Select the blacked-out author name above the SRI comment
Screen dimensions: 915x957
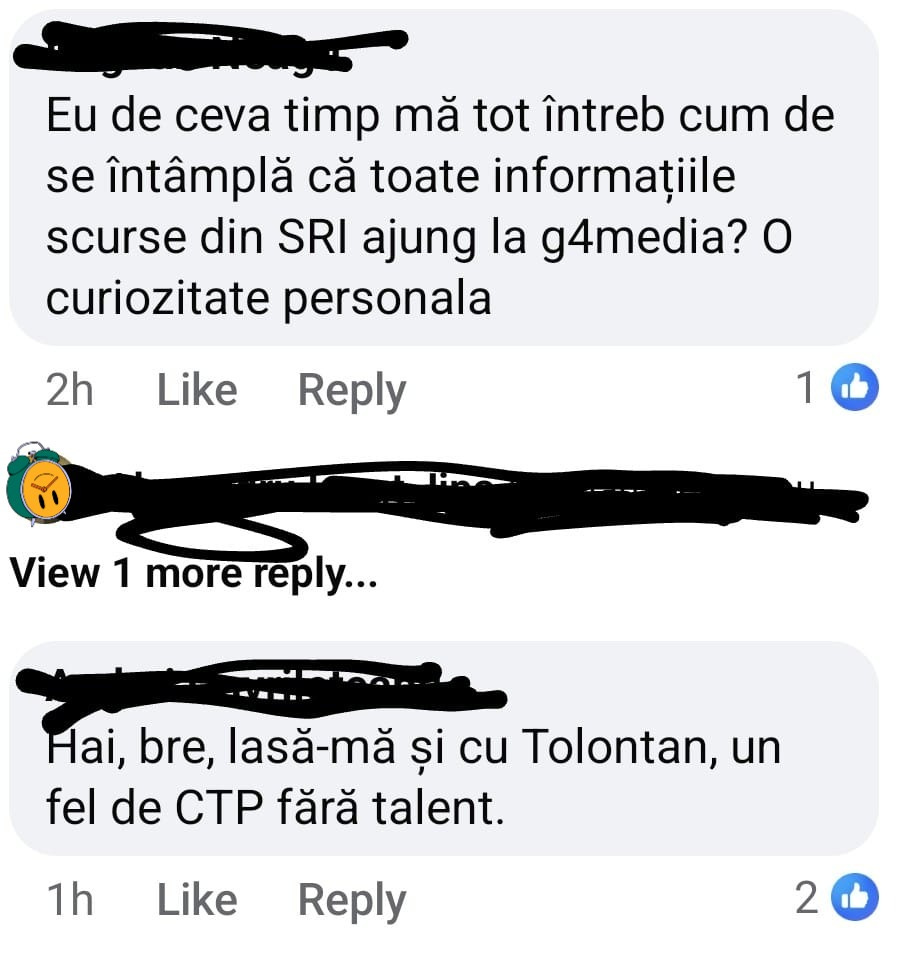(x=210, y=48)
